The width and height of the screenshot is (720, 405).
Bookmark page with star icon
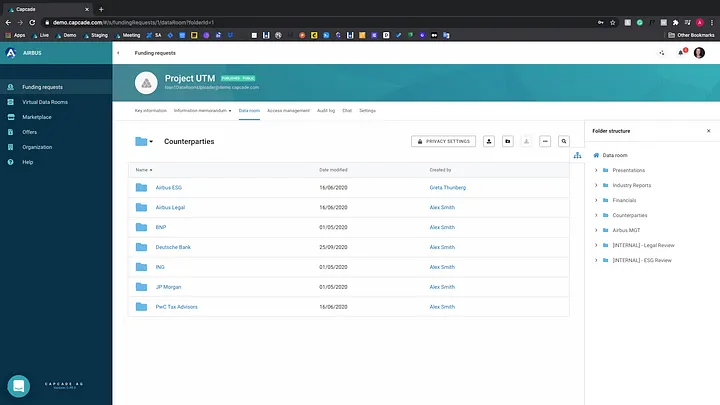pos(613,22)
